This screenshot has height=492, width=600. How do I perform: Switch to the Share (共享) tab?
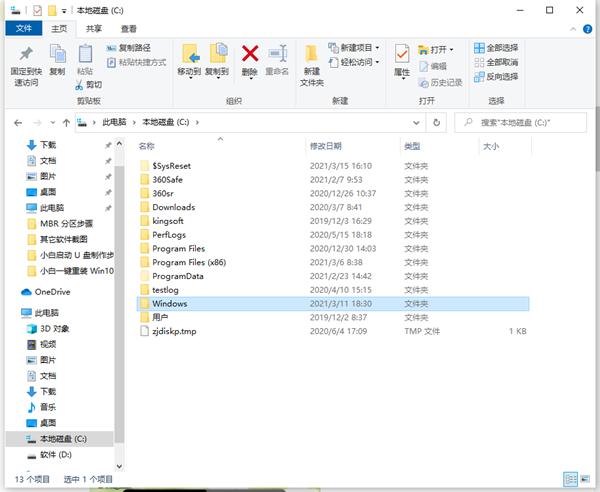(94, 29)
